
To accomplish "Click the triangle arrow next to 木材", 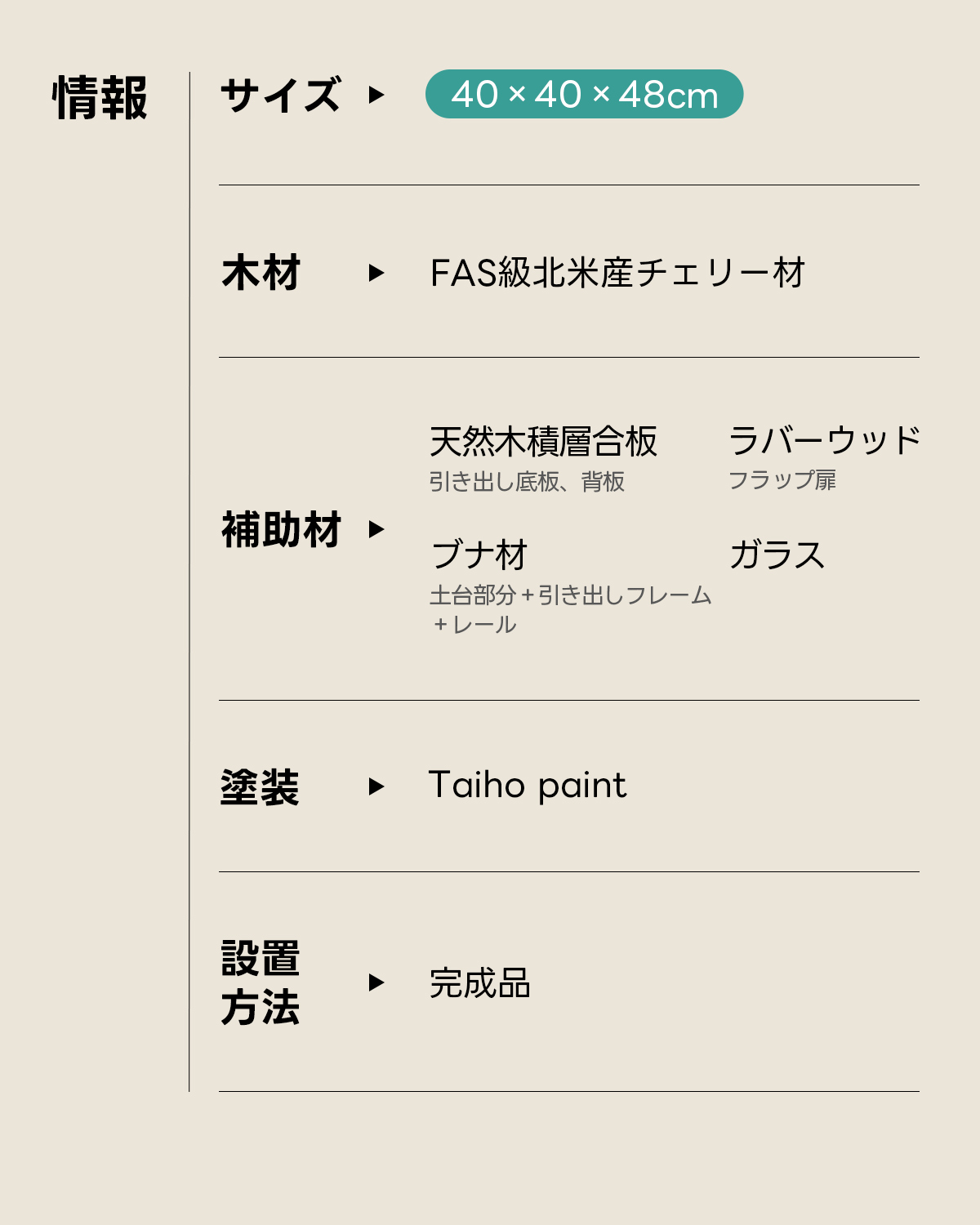I will pyautogui.click(x=376, y=273).
